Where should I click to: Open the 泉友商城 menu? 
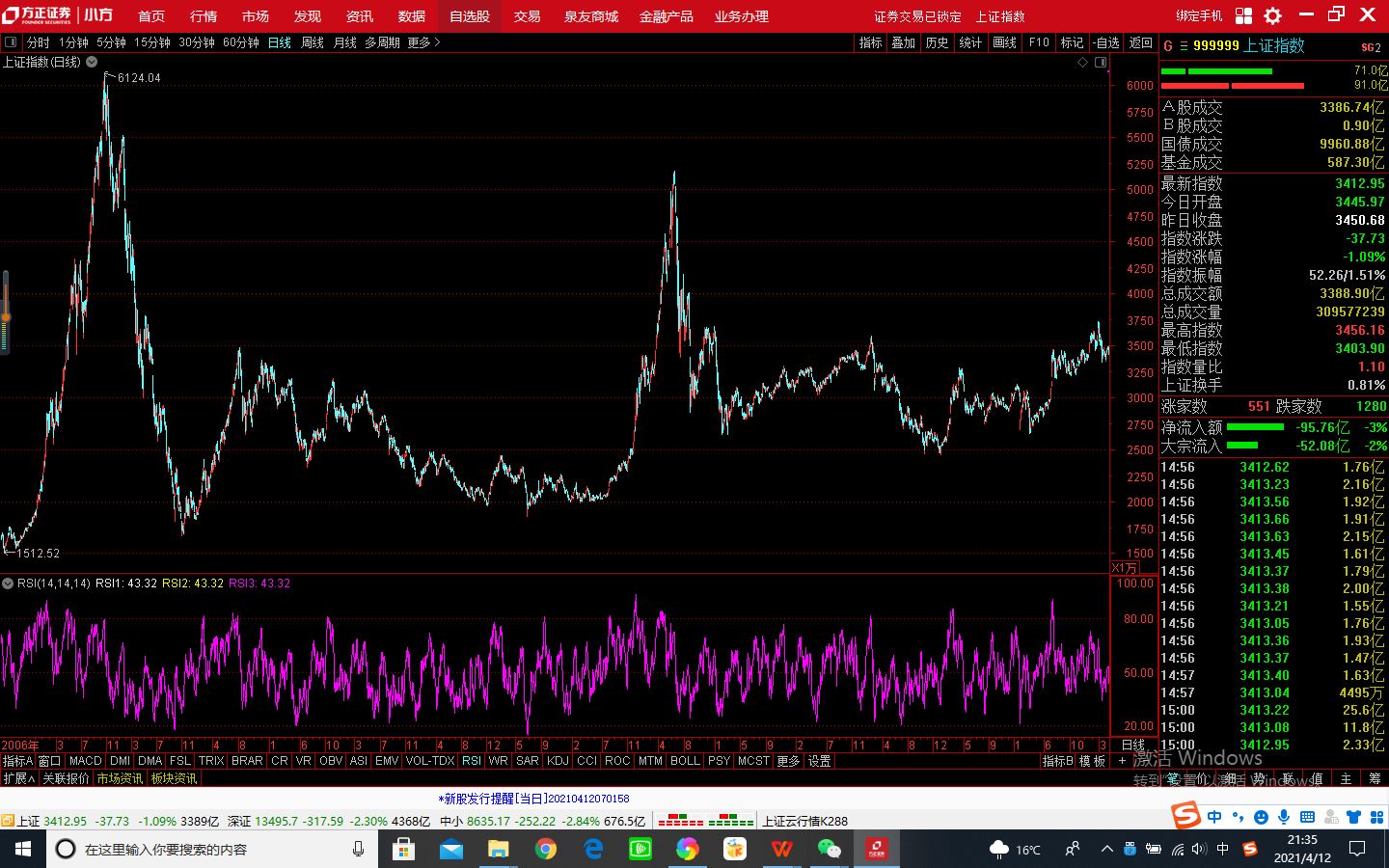click(591, 16)
